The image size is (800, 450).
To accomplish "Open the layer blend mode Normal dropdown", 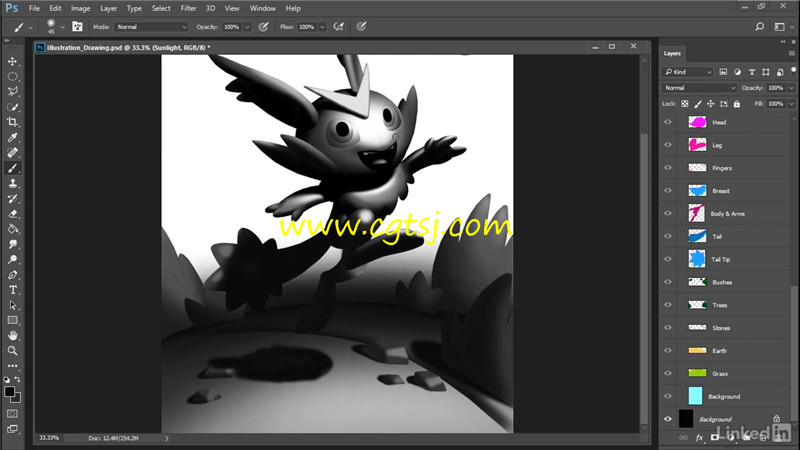I will [699, 88].
